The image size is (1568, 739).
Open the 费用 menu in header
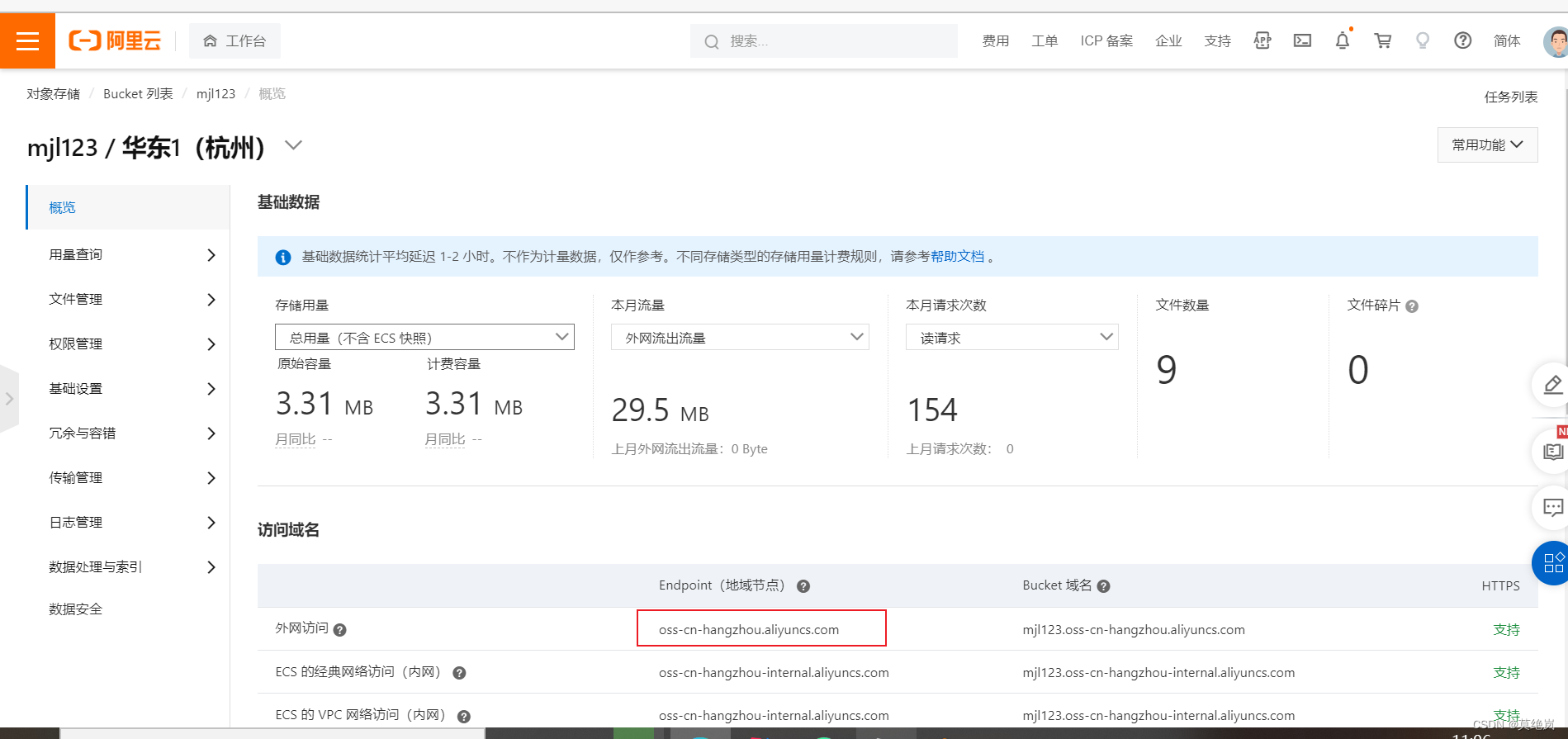(995, 41)
